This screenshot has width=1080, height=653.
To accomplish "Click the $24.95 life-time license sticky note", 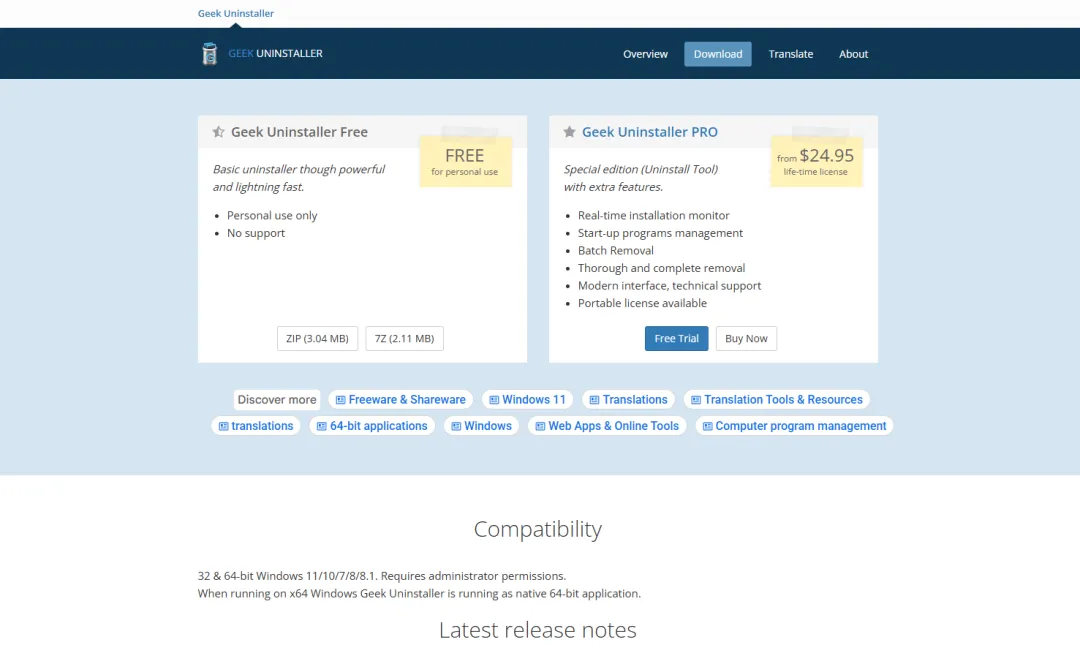I will point(816,160).
